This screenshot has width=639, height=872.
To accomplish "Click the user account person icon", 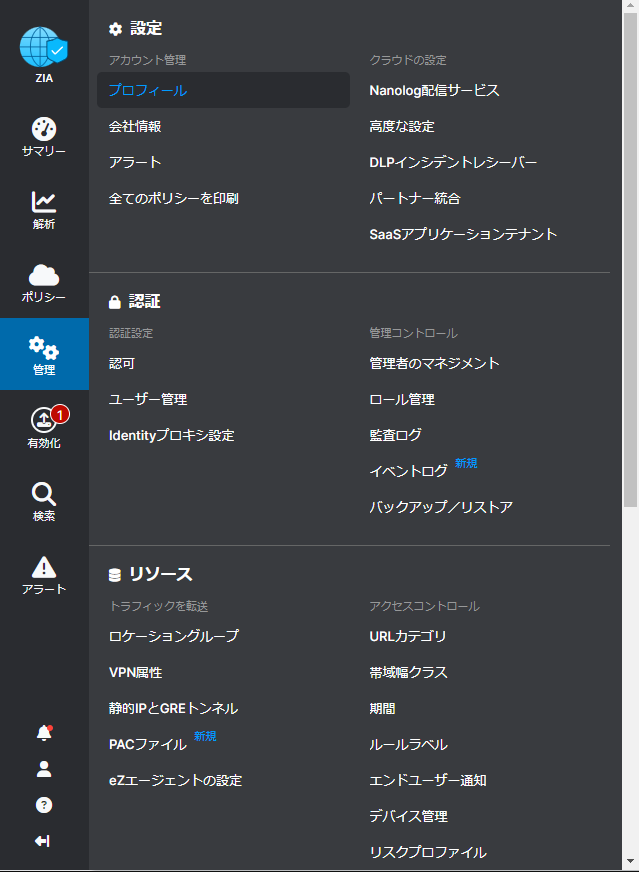I will pyautogui.click(x=44, y=769).
